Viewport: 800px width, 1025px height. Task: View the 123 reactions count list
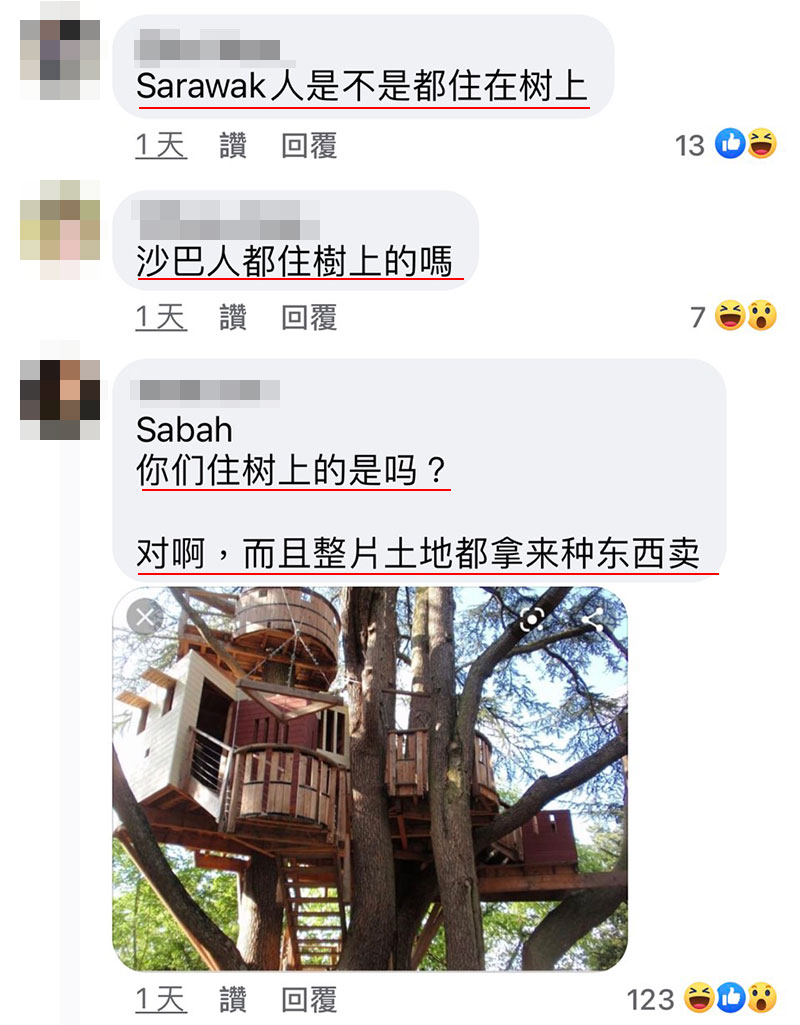tap(650, 999)
